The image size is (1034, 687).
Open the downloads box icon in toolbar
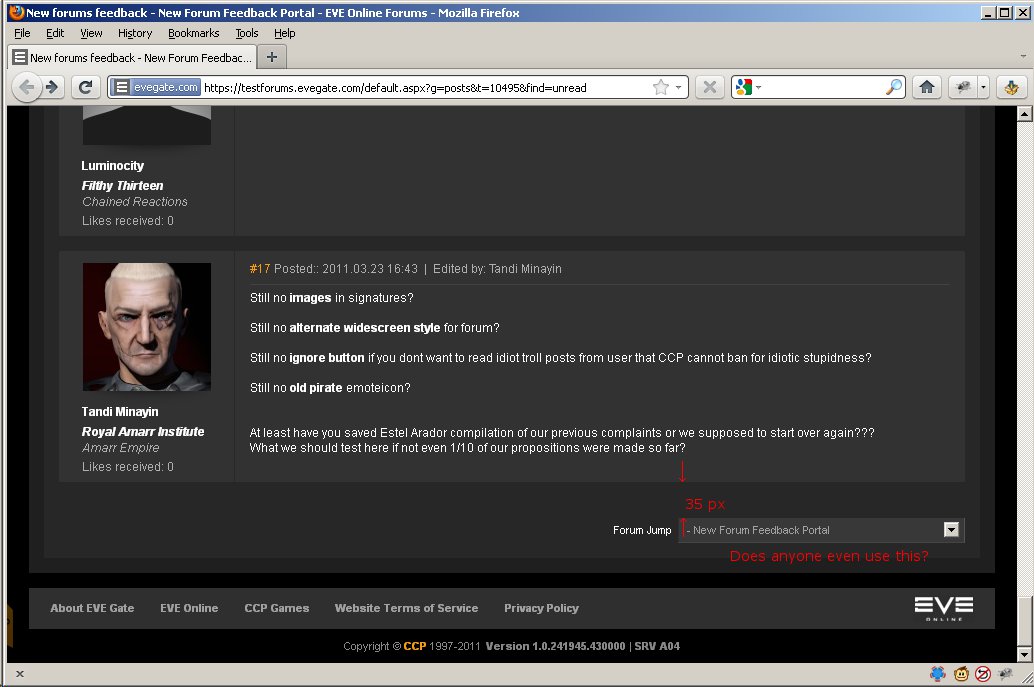coord(1011,87)
